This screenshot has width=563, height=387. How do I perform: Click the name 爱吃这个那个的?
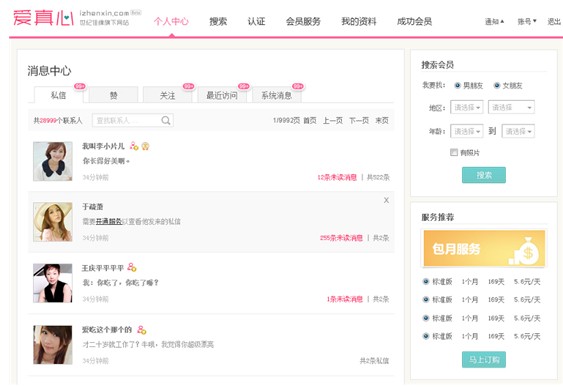point(107,330)
